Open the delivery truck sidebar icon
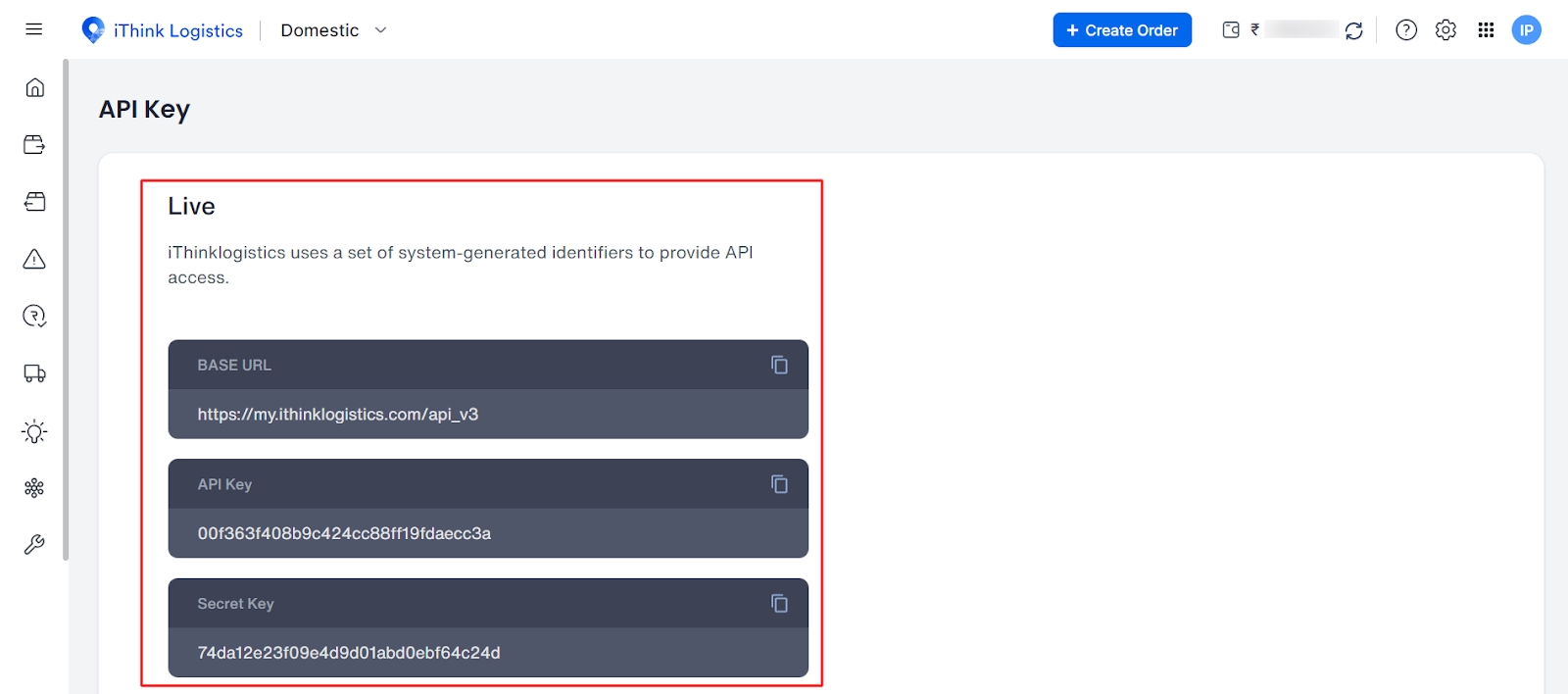1568x694 pixels. coord(34,373)
